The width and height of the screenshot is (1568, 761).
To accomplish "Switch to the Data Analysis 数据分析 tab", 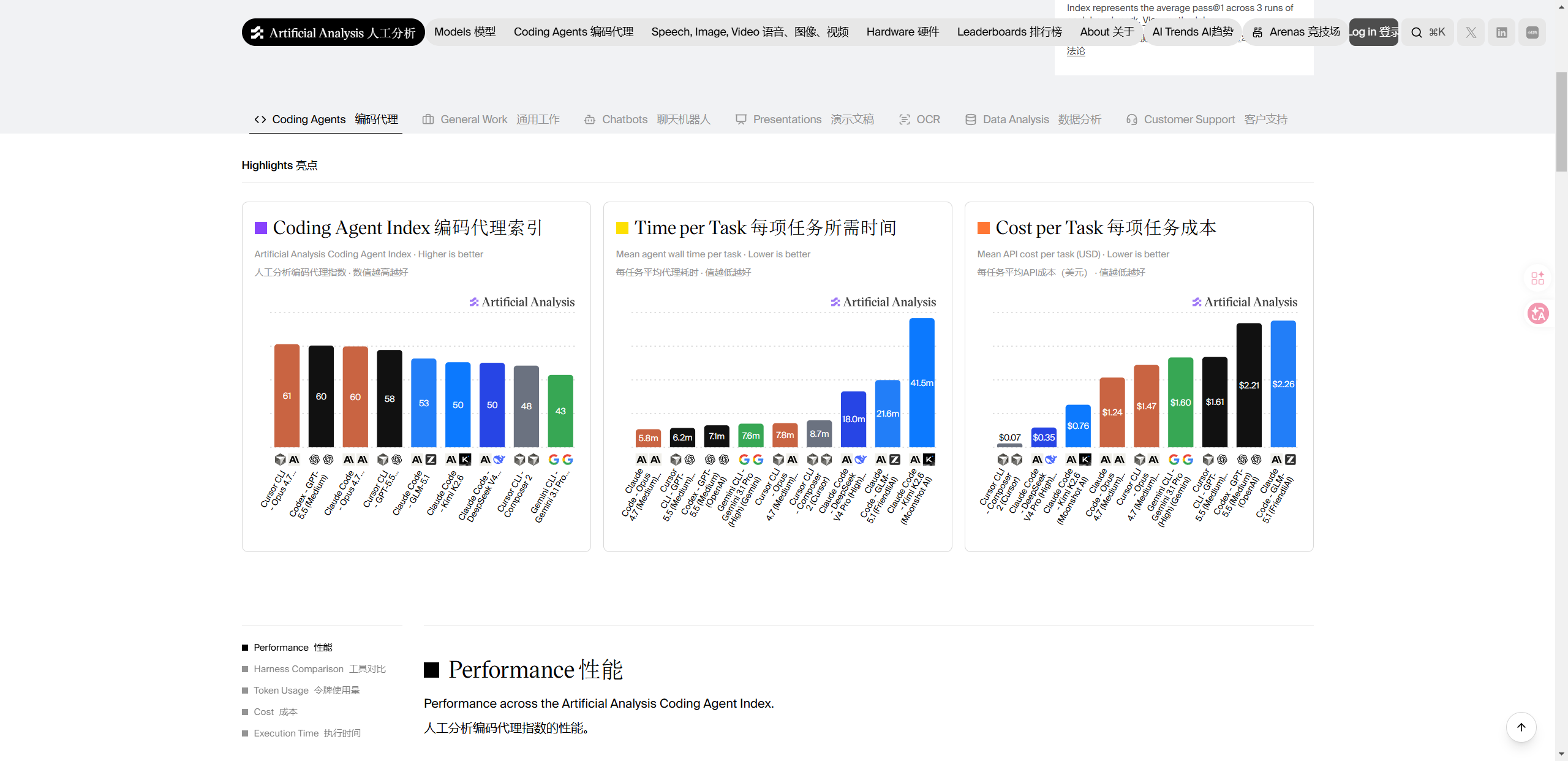I will (1033, 119).
